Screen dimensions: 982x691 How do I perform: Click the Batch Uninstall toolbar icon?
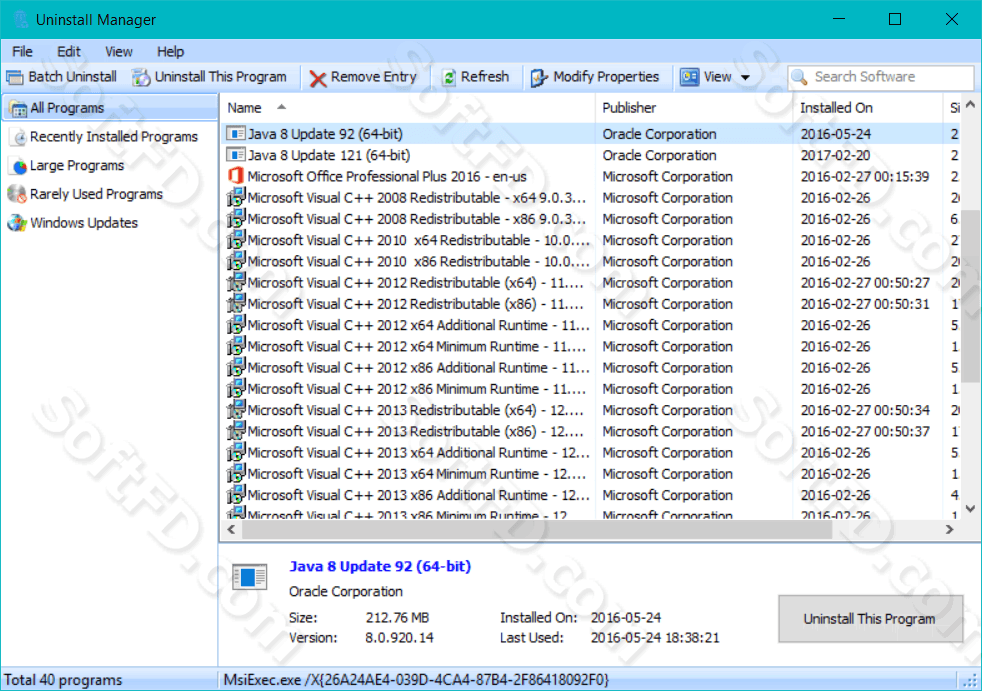tap(14, 77)
